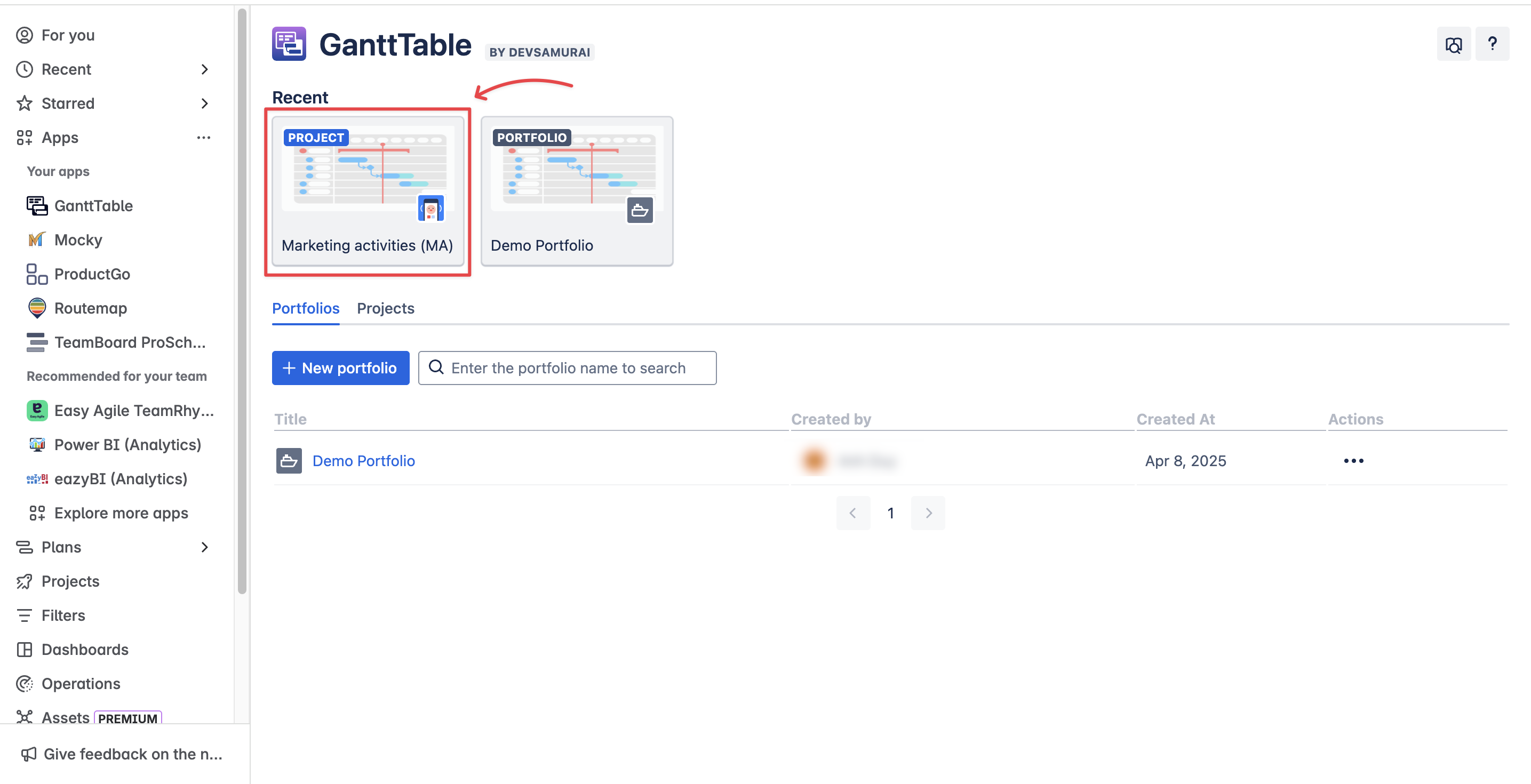1531x784 pixels.
Task: Select the Portfolios tab
Action: point(306,308)
